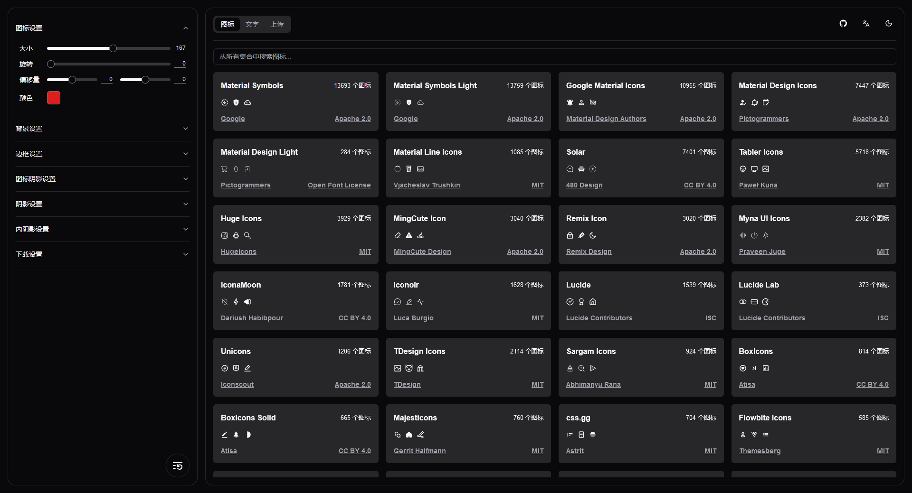Toggle dark mode with moon icon
Viewport: 912px width, 493px height.
889,23
